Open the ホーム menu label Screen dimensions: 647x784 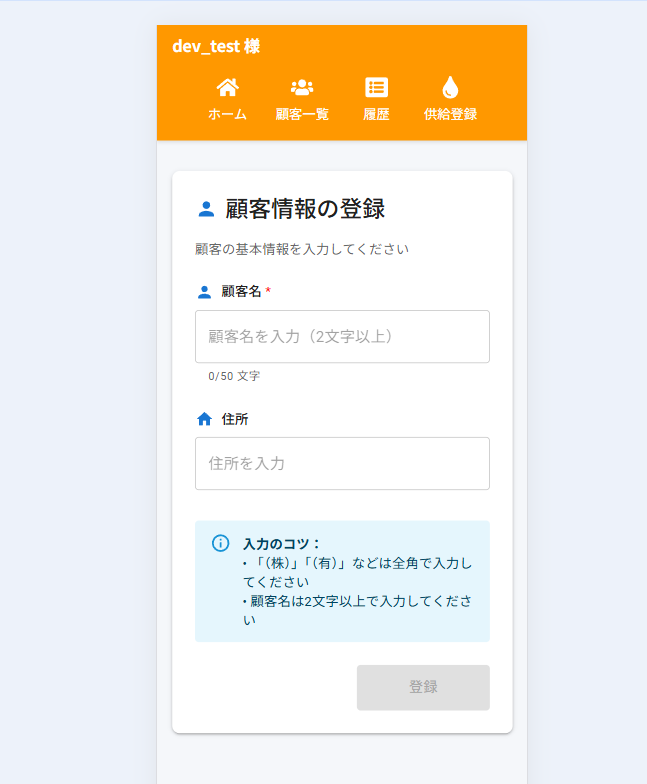coord(228,114)
